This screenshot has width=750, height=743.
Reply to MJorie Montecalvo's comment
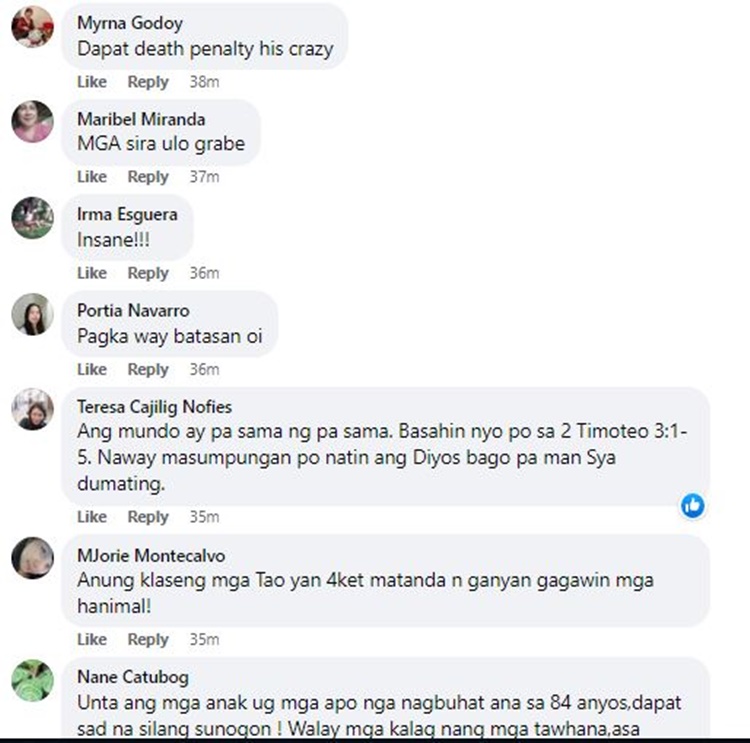coord(148,639)
